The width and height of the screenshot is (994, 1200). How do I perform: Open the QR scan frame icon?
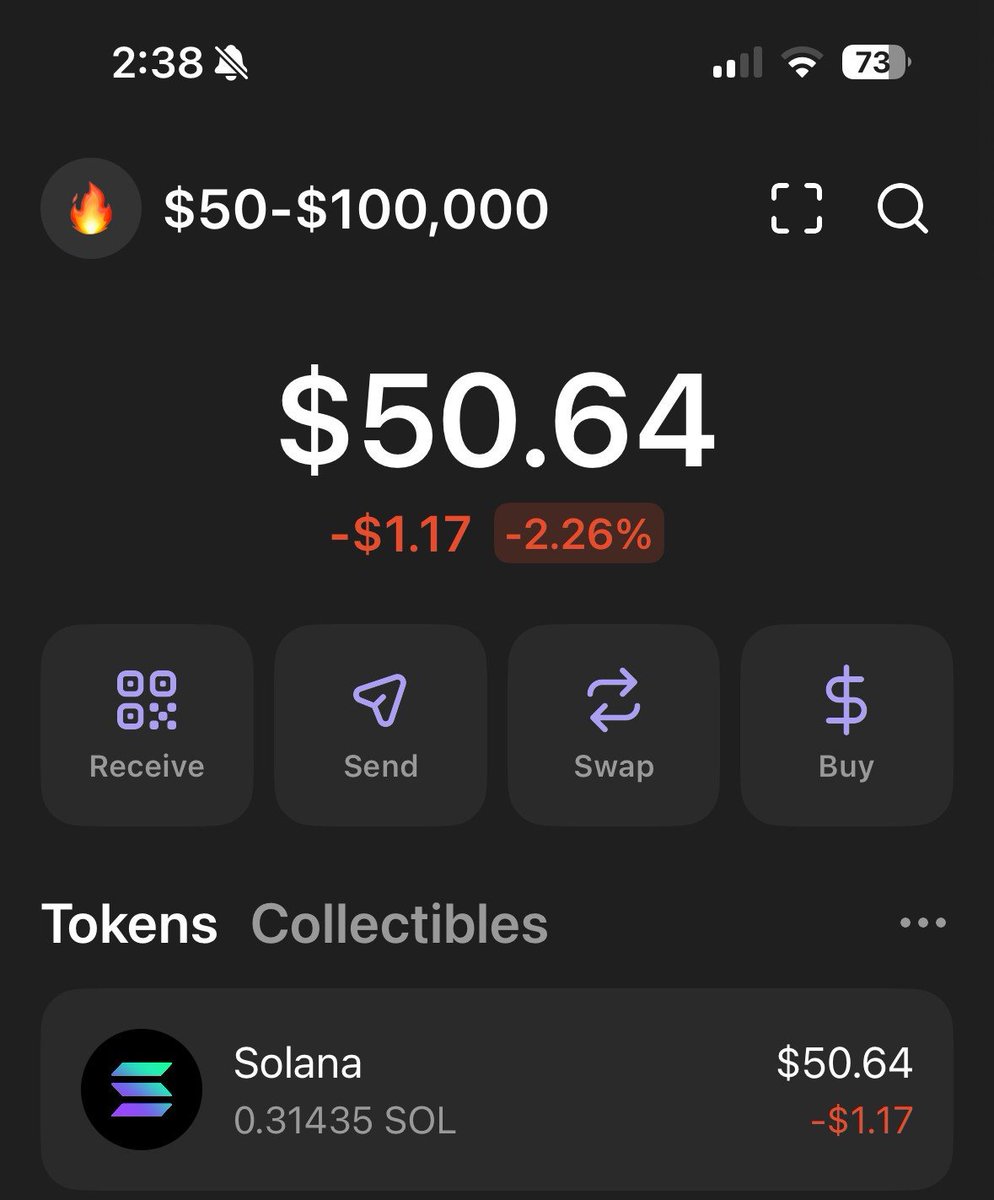point(797,209)
